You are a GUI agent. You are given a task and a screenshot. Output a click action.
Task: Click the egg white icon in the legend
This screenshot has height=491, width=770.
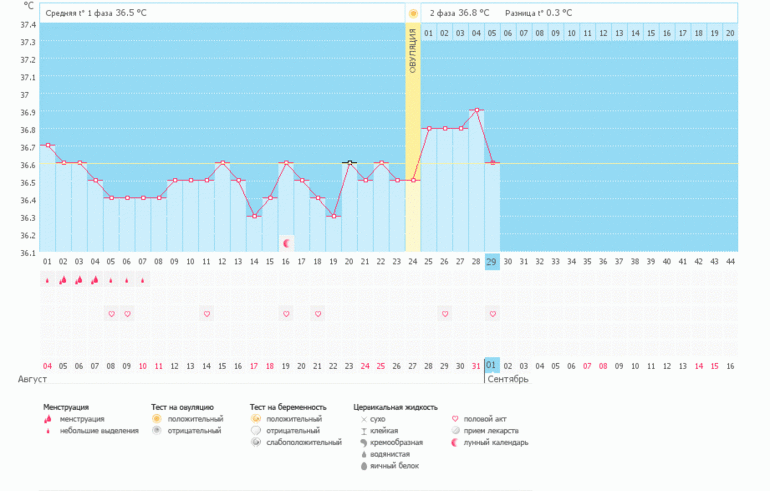point(361,466)
